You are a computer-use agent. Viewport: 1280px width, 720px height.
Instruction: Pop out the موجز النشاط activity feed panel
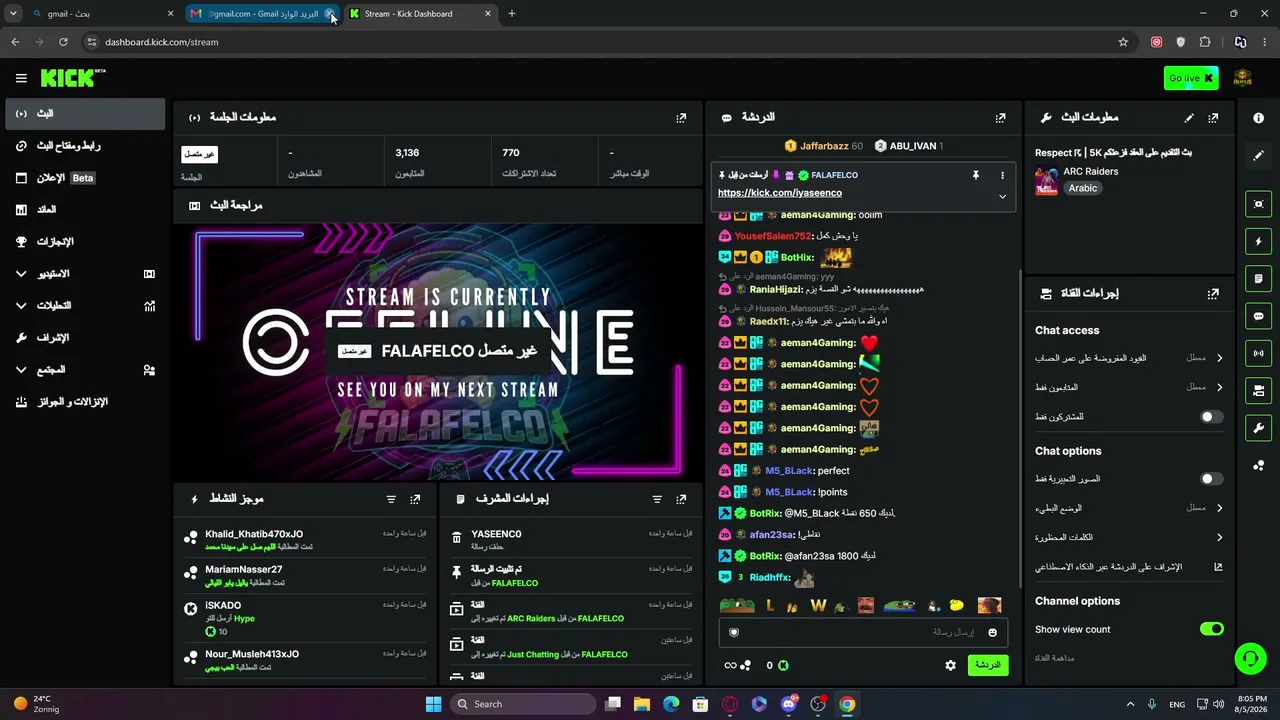[x=415, y=499]
